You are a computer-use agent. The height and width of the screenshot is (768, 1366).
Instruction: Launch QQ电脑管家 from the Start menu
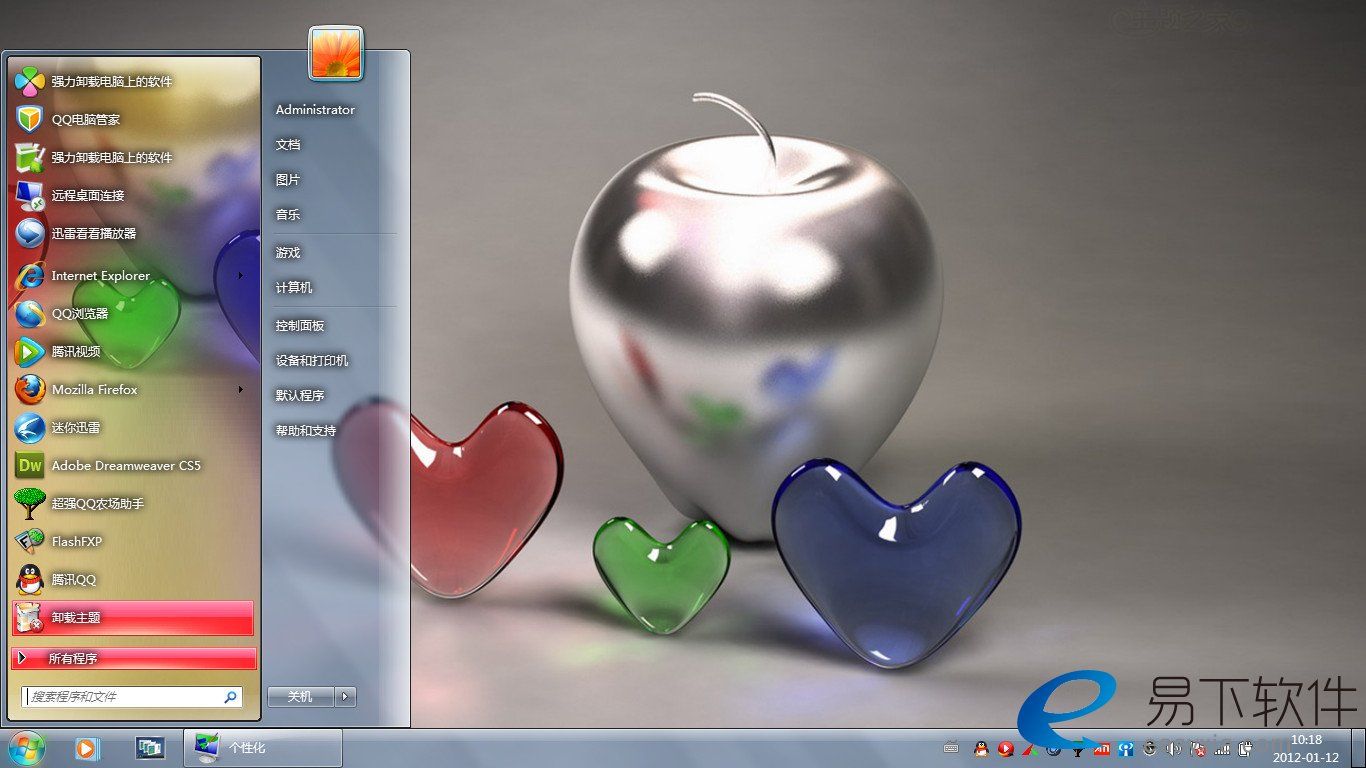(x=132, y=119)
